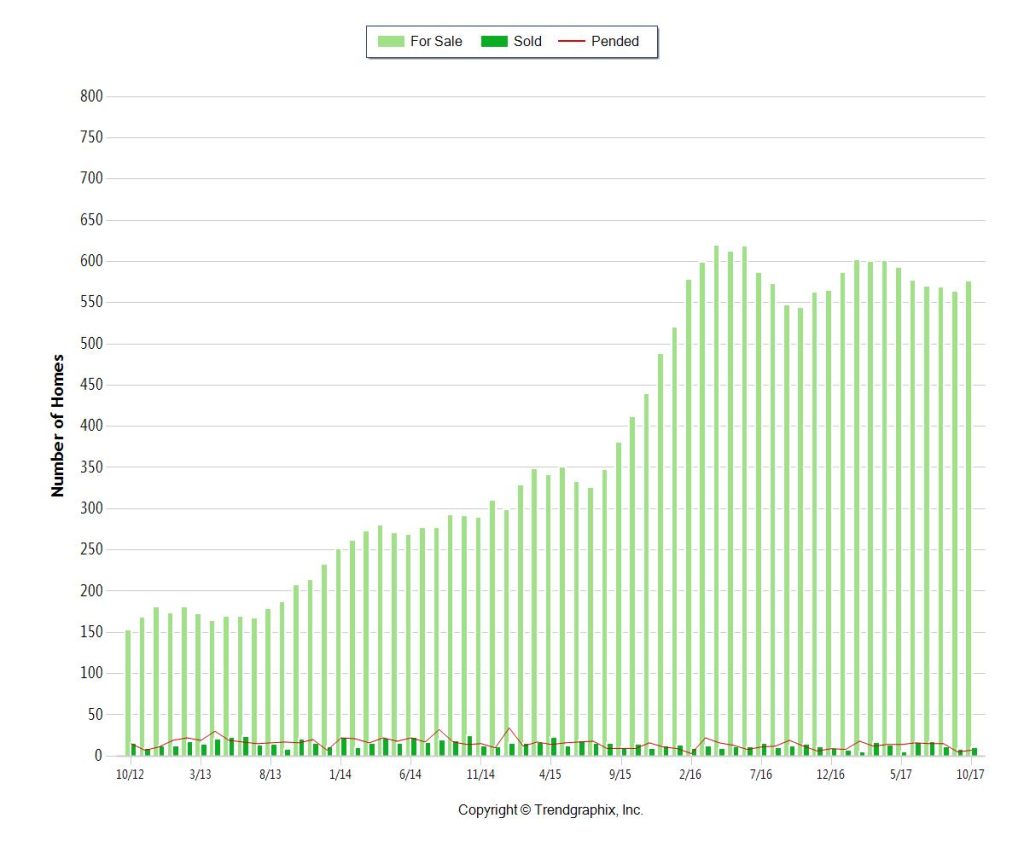Select the 'For Sale' legend label

coord(436,41)
